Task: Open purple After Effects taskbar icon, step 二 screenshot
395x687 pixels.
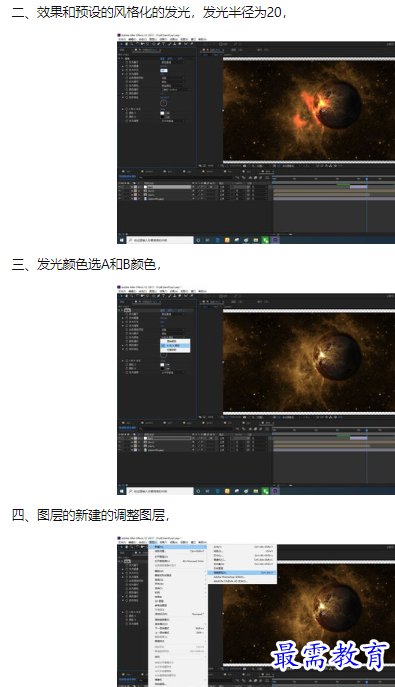Action: [275, 240]
